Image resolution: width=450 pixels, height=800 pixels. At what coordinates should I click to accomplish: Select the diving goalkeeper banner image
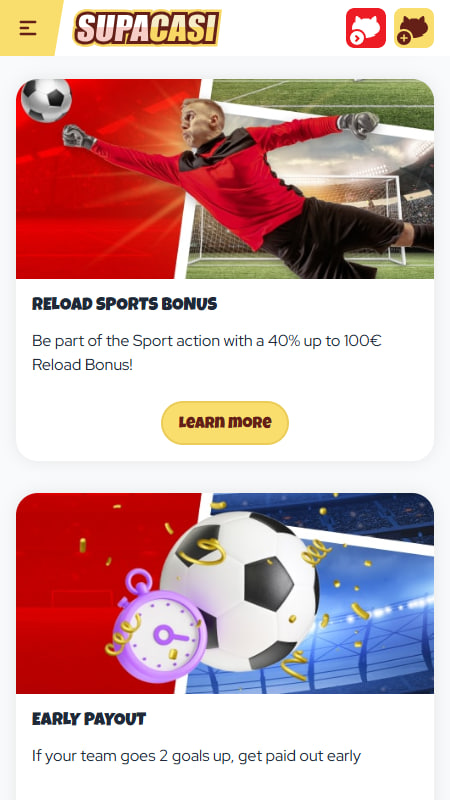click(x=225, y=179)
